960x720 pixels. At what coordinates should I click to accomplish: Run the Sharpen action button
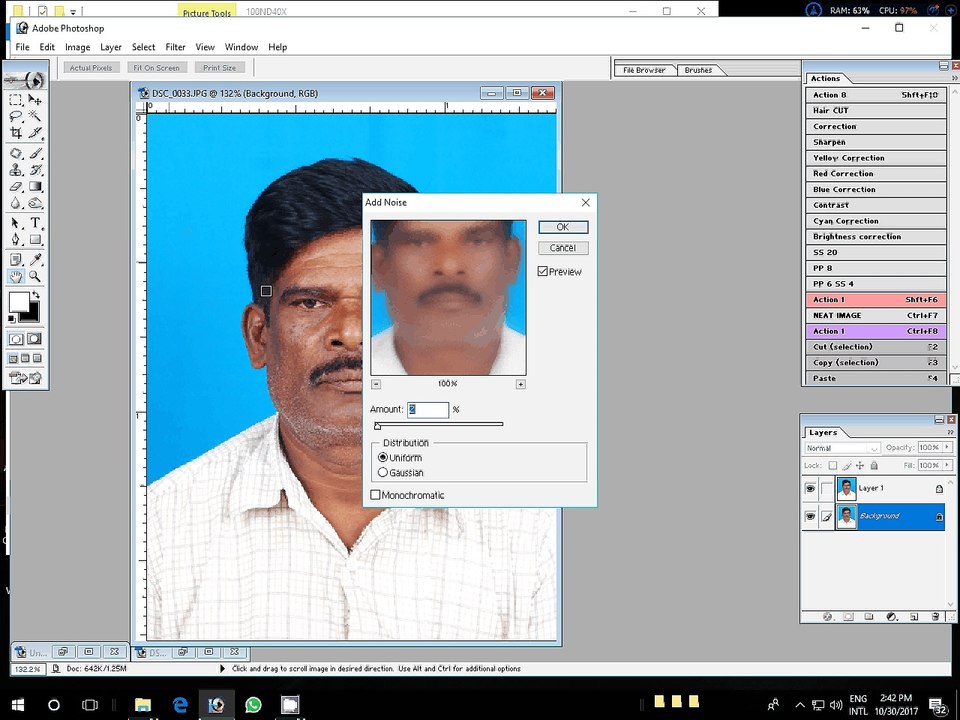click(876, 142)
